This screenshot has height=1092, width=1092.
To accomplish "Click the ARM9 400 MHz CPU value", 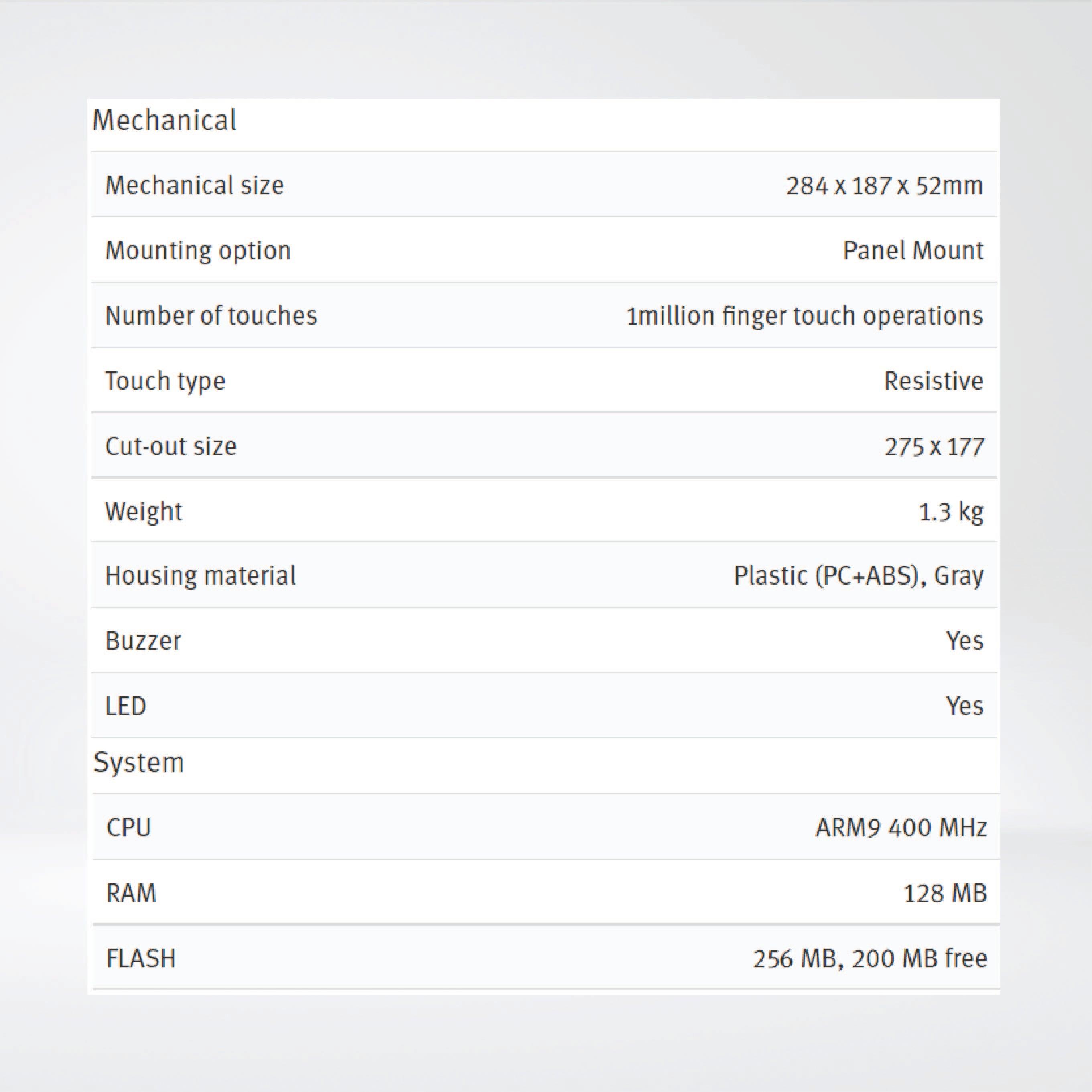I will click(901, 828).
